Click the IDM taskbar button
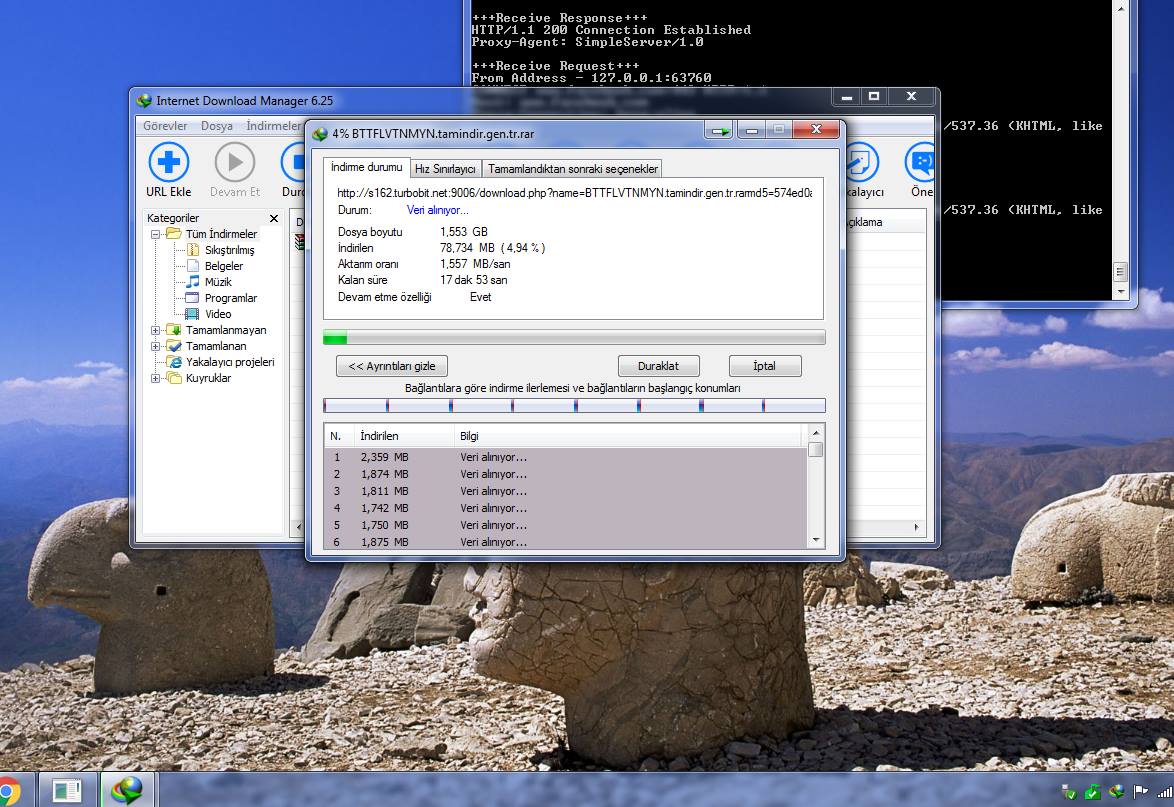Image resolution: width=1174 pixels, height=807 pixels. pos(127,791)
